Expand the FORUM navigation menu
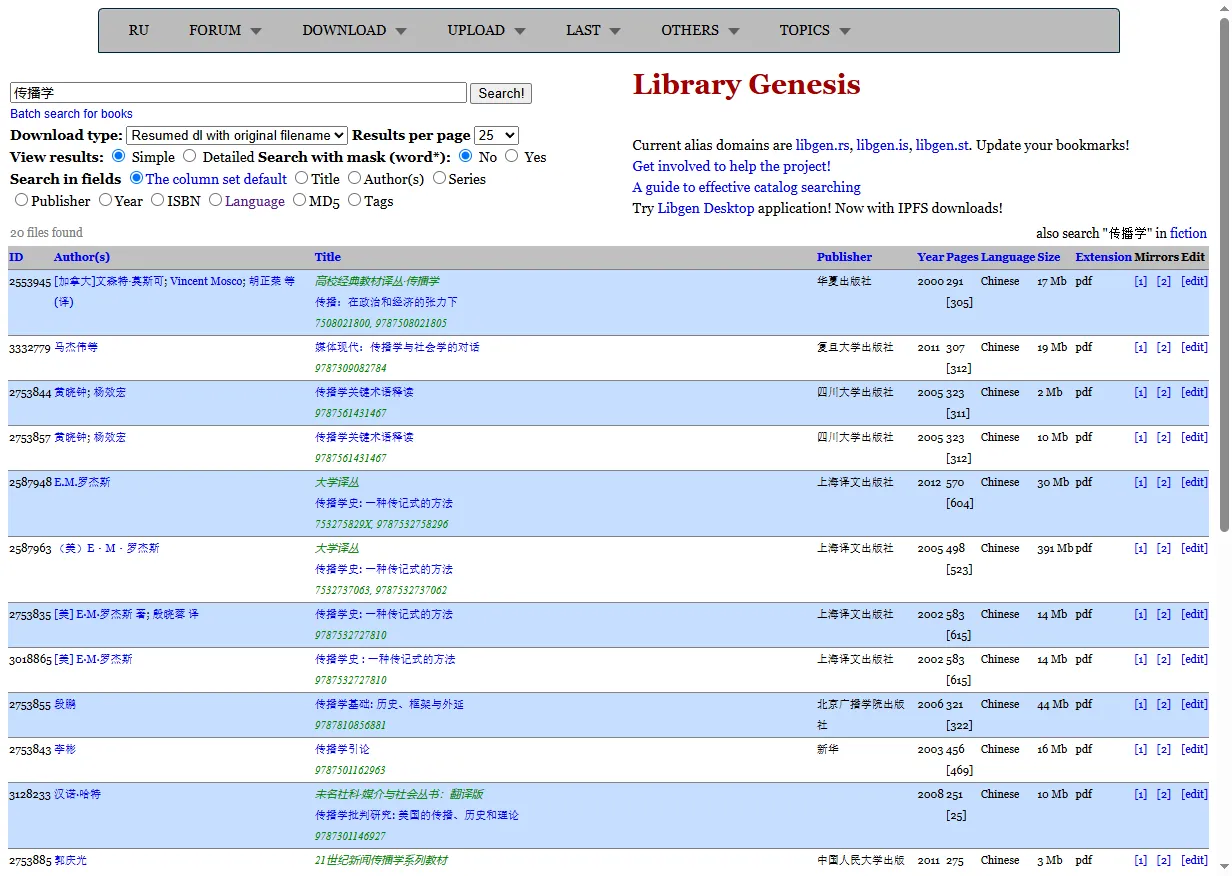 click(x=225, y=30)
